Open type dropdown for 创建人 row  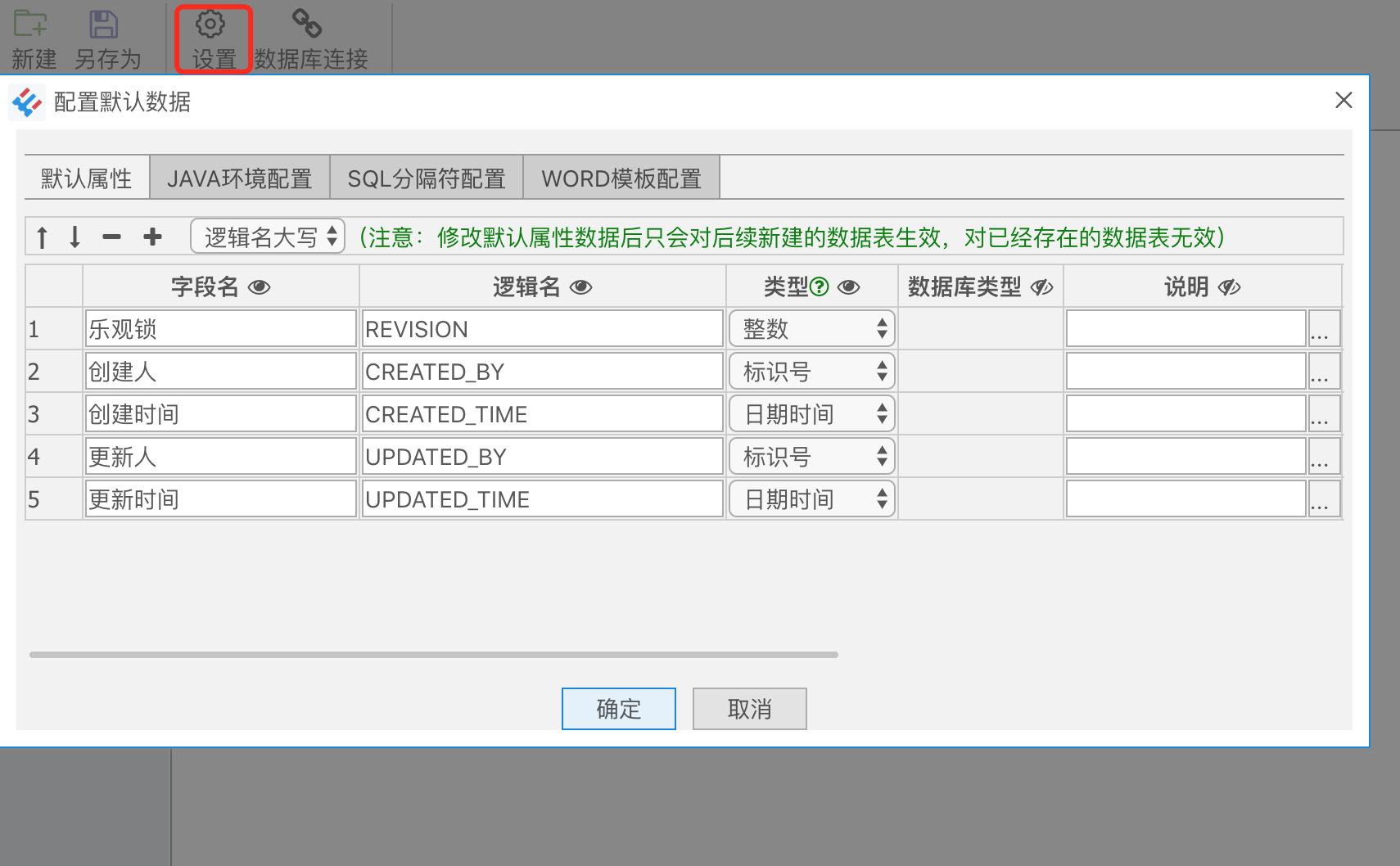pyautogui.click(x=812, y=372)
